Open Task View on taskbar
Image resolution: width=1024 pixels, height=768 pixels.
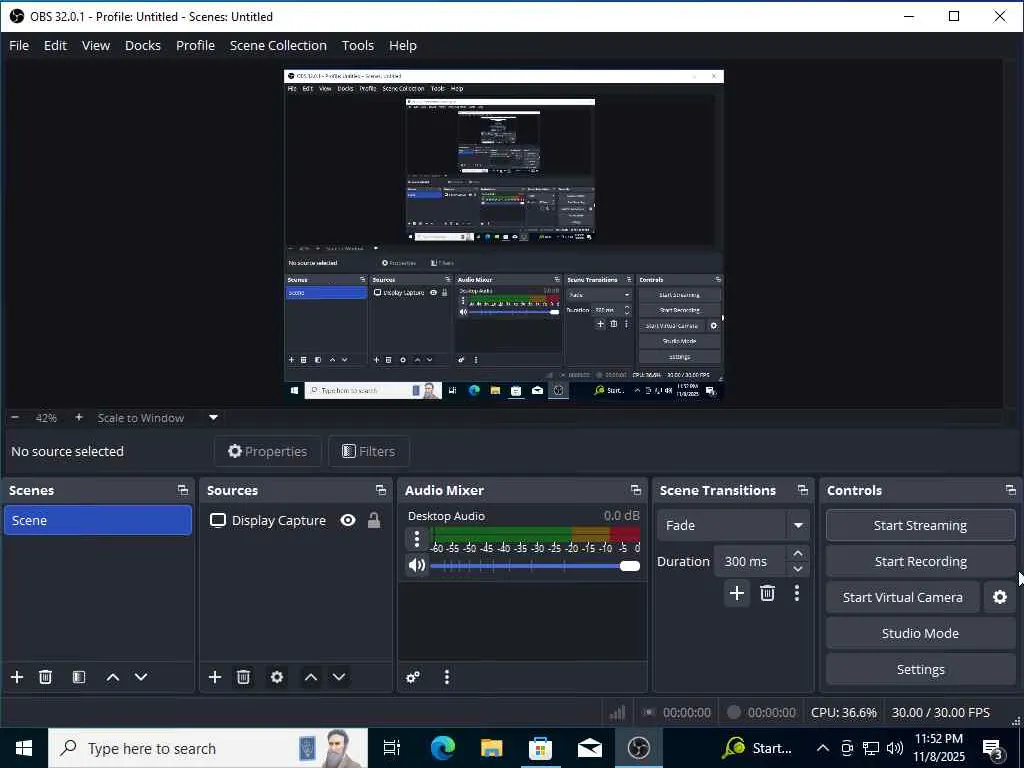point(392,748)
